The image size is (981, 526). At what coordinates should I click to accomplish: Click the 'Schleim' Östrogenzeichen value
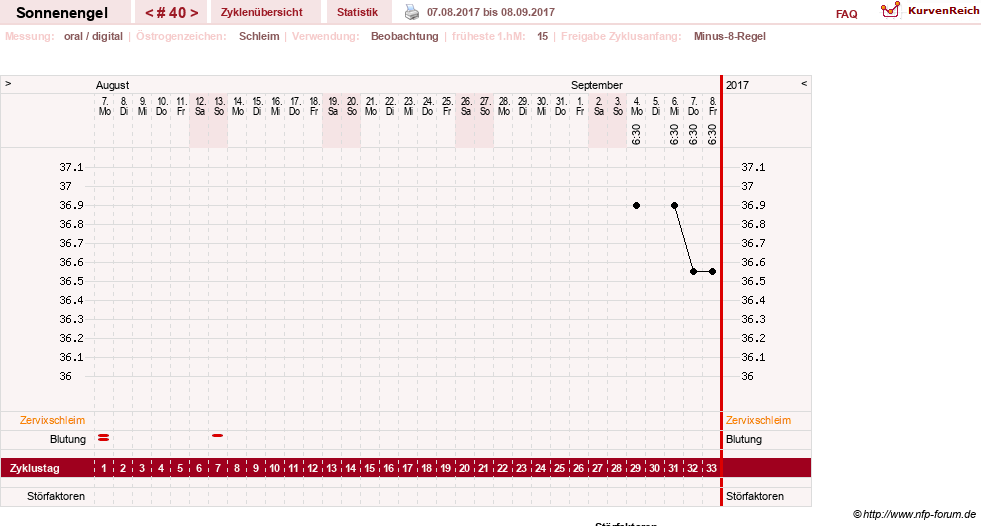pos(259,36)
